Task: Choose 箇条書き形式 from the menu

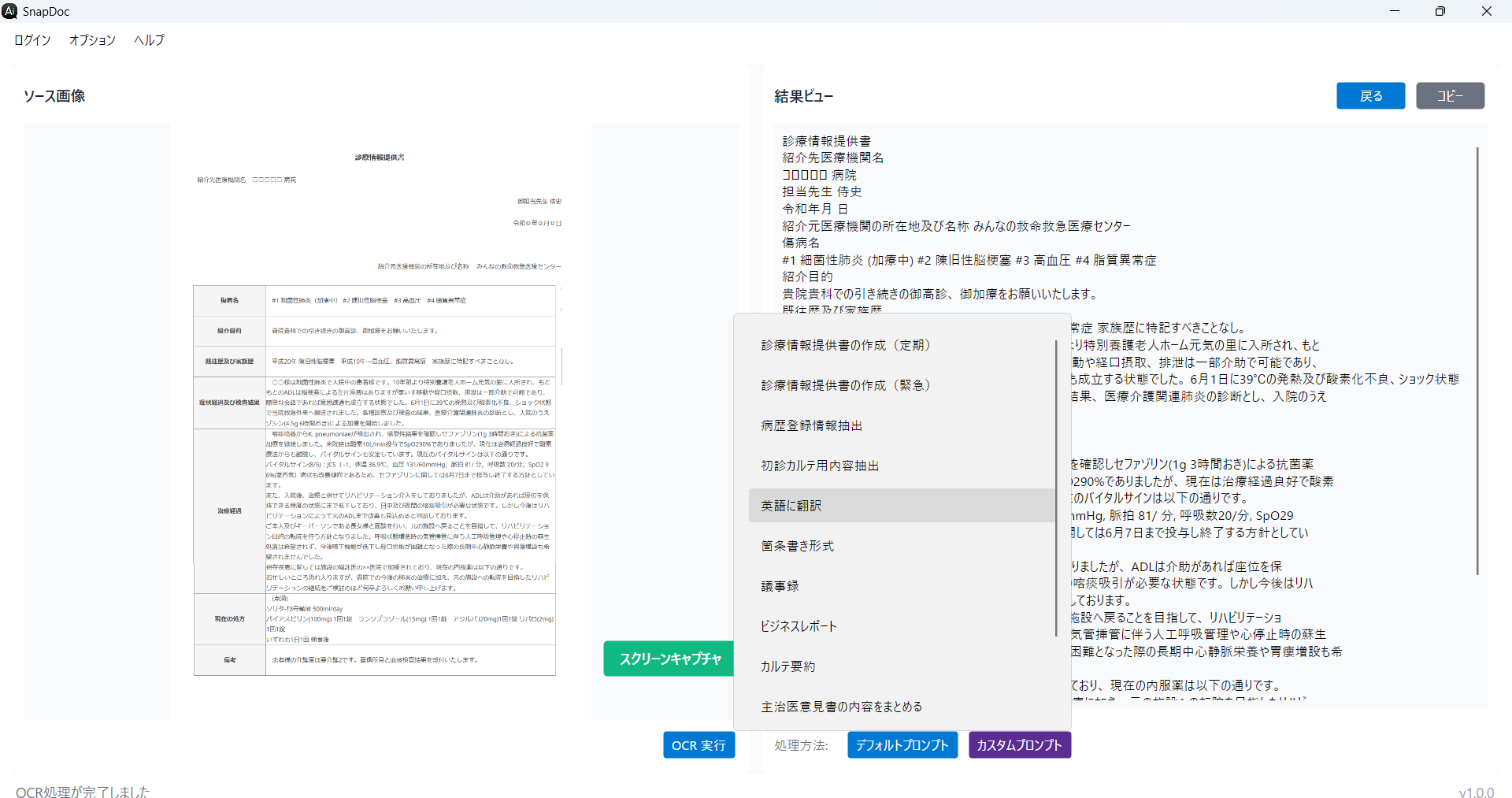Action: [x=797, y=546]
